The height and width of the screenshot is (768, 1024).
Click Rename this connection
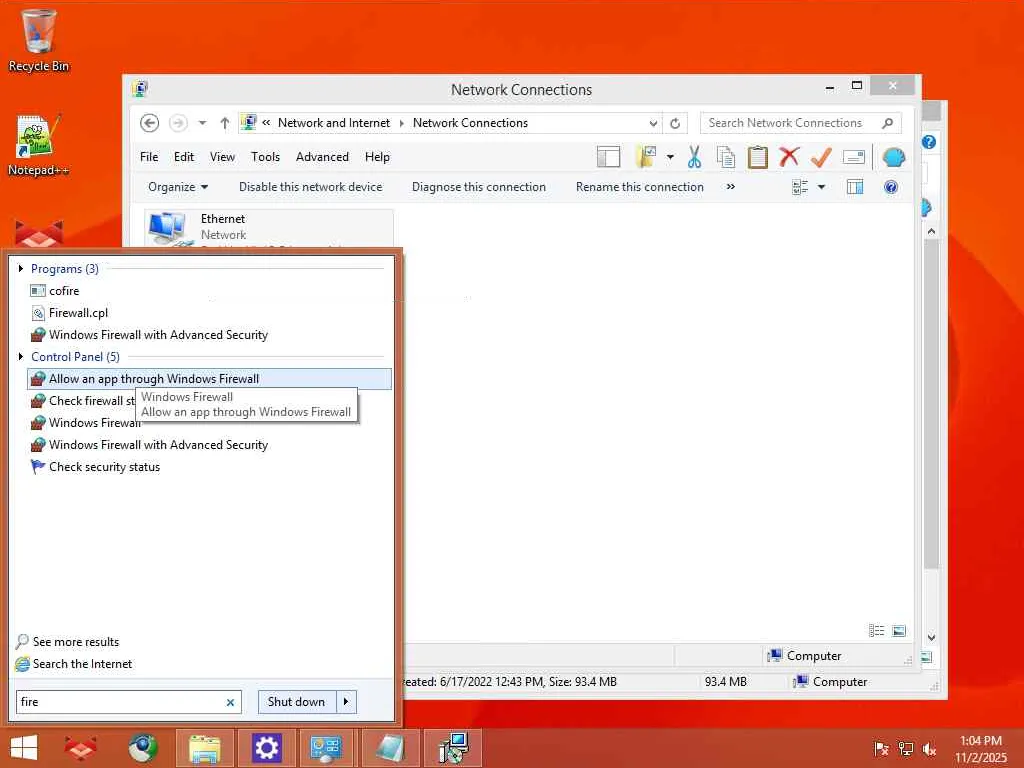639,187
